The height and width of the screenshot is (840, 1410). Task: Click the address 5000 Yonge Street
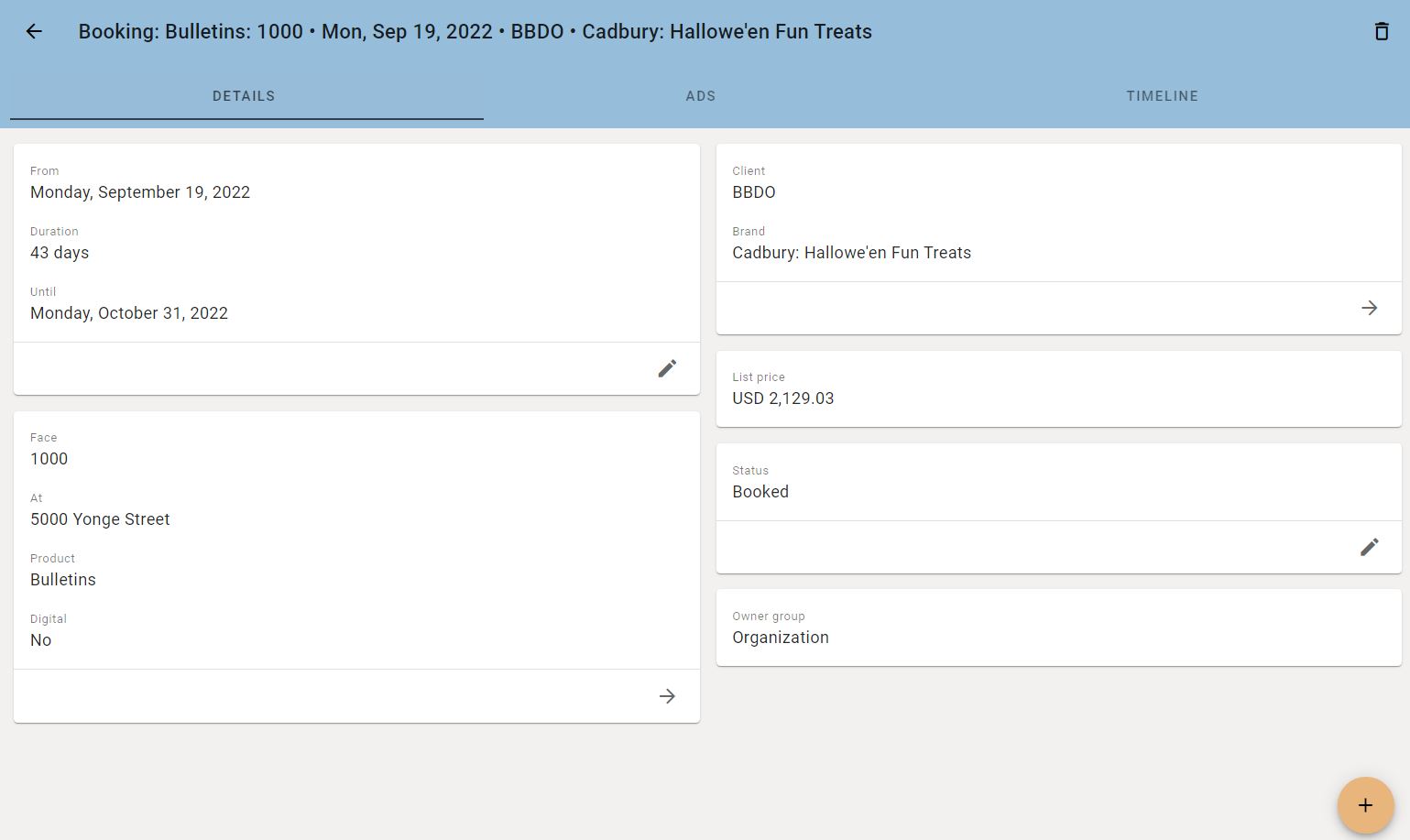point(100,519)
